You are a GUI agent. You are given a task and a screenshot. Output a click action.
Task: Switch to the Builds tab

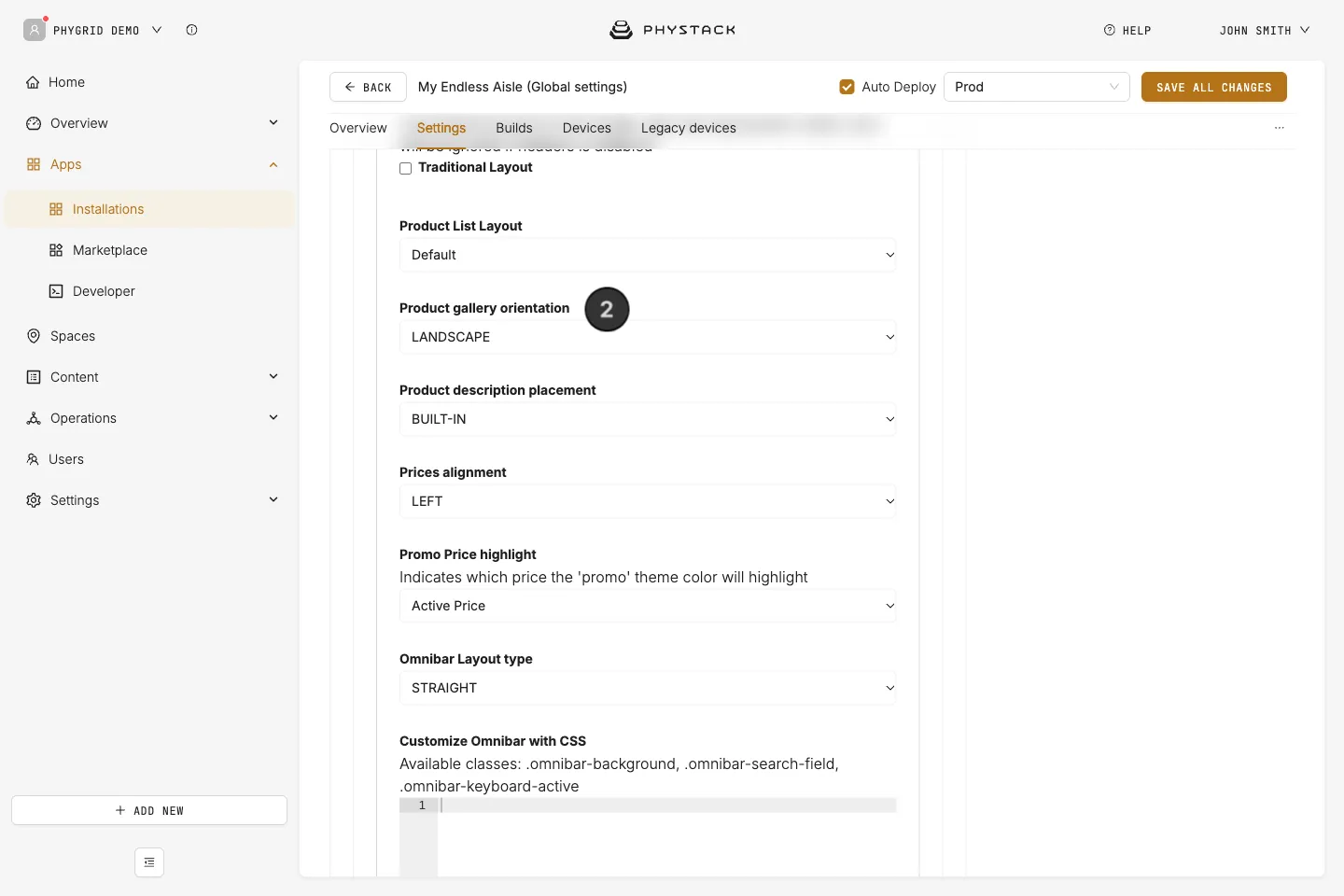[514, 128]
